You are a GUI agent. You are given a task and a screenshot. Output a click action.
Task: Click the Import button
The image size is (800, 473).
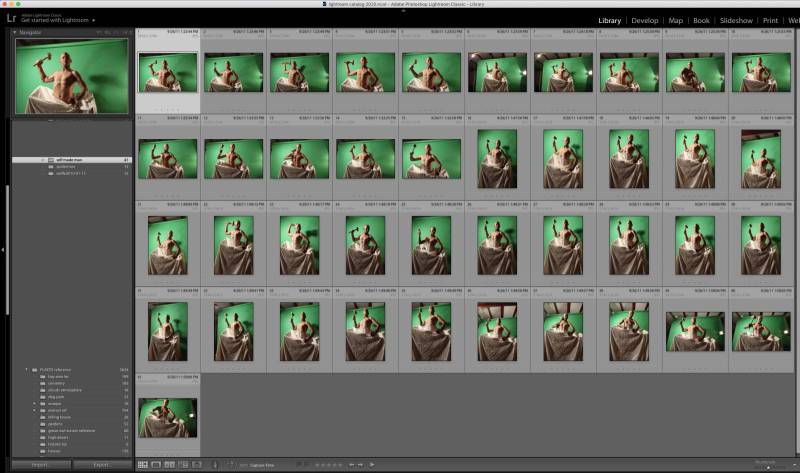coord(39,465)
